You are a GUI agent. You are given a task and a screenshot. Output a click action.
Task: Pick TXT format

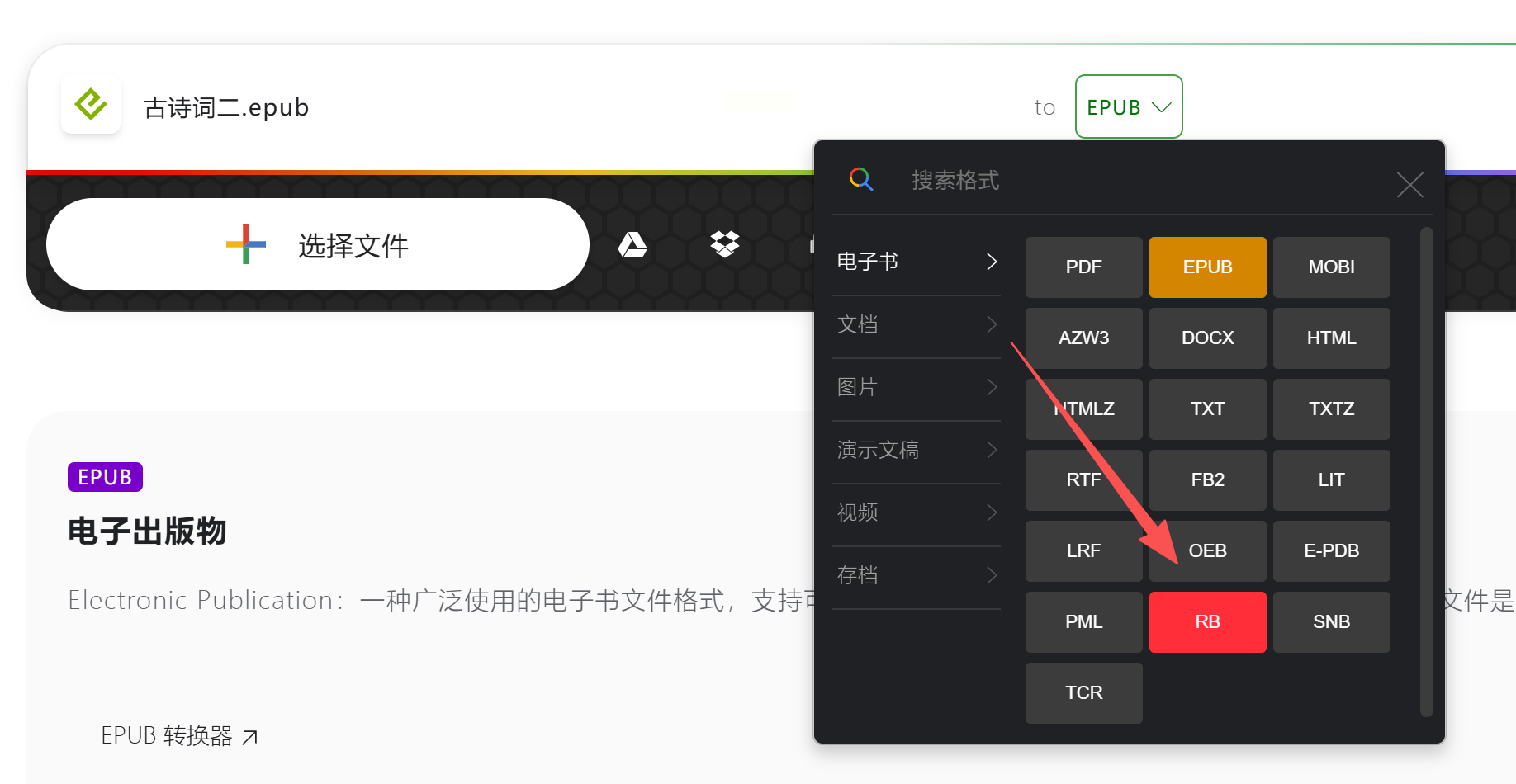1208,409
